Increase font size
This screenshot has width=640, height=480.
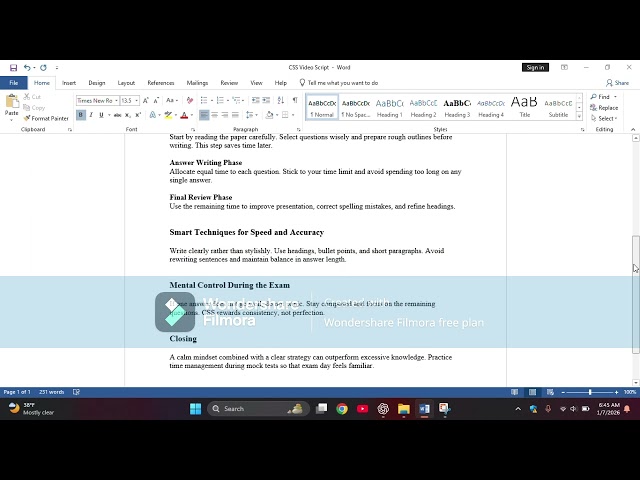coord(146,100)
